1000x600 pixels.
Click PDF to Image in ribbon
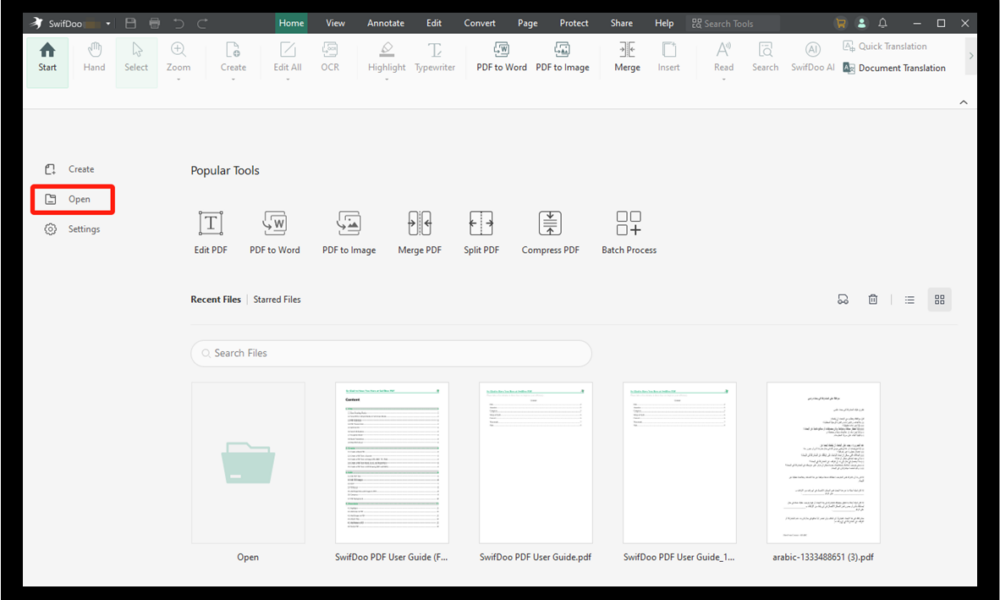562,57
